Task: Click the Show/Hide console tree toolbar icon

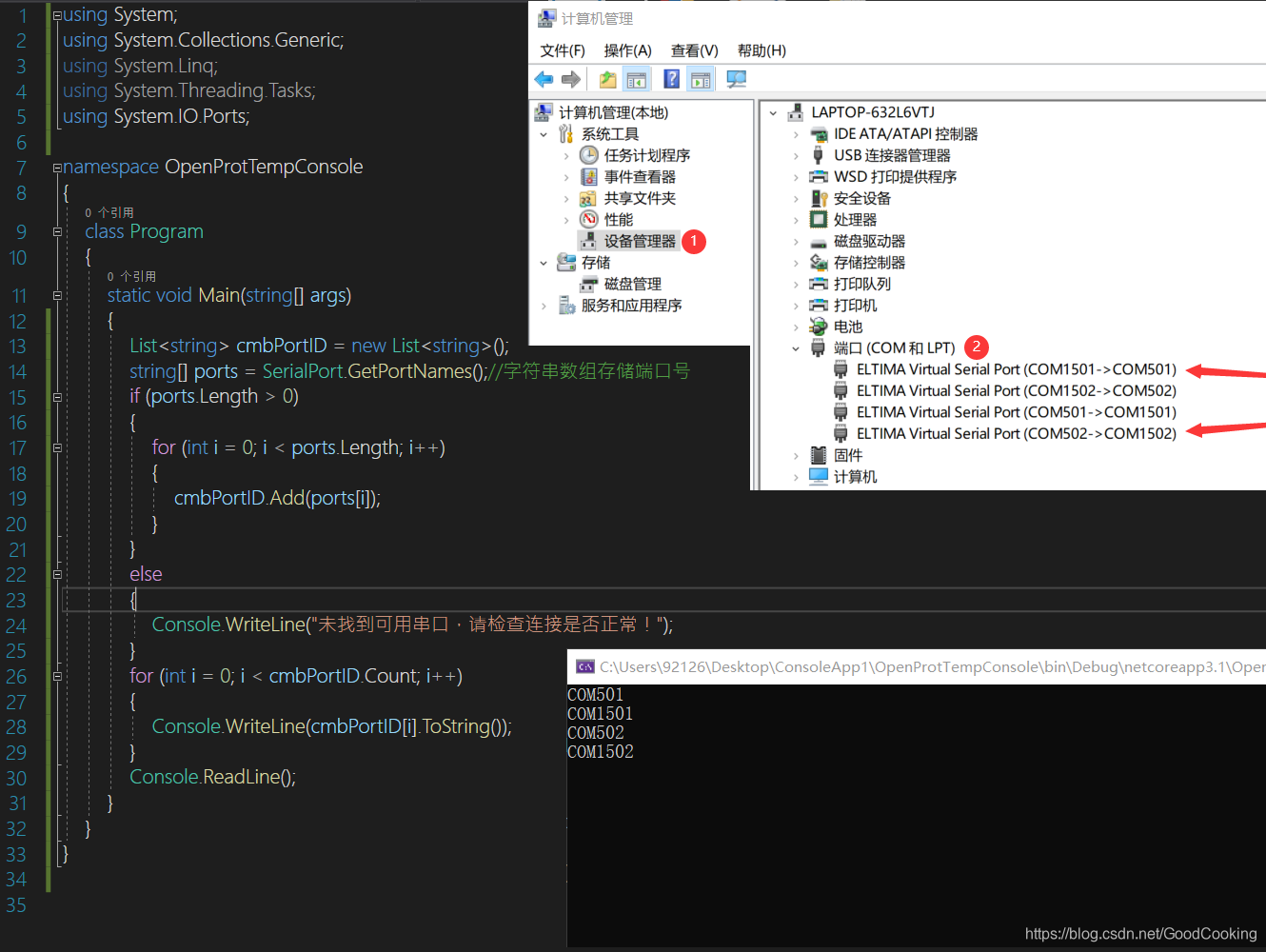Action: click(x=636, y=79)
